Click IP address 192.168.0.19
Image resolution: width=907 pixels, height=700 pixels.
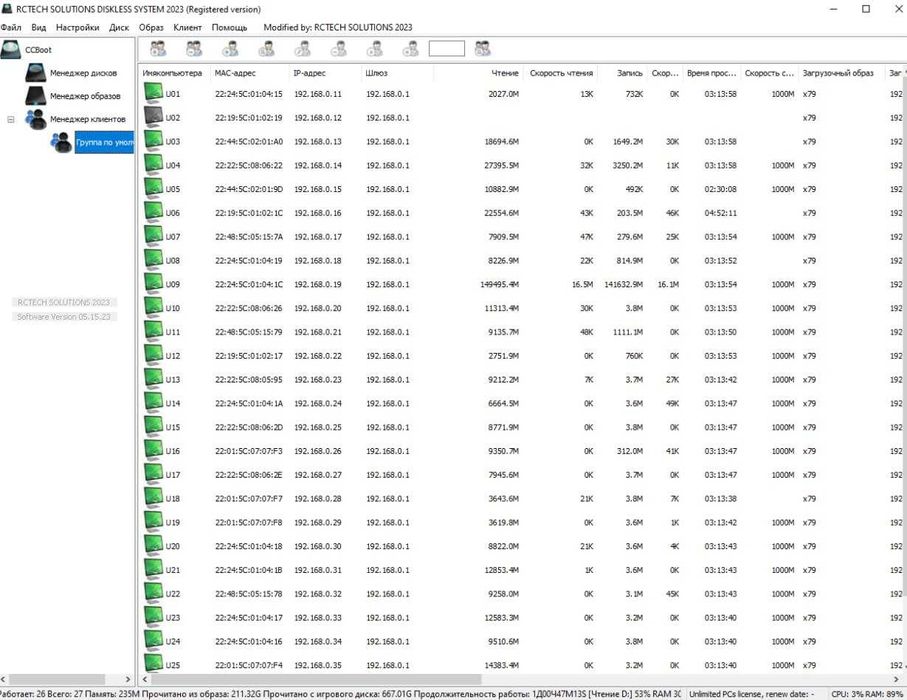[318, 284]
